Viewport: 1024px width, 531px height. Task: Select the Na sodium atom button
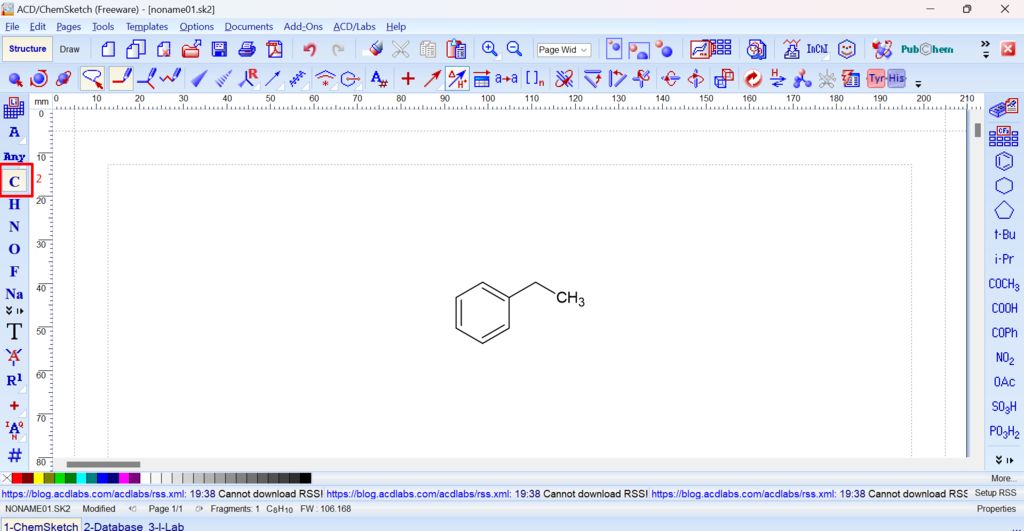[14, 294]
